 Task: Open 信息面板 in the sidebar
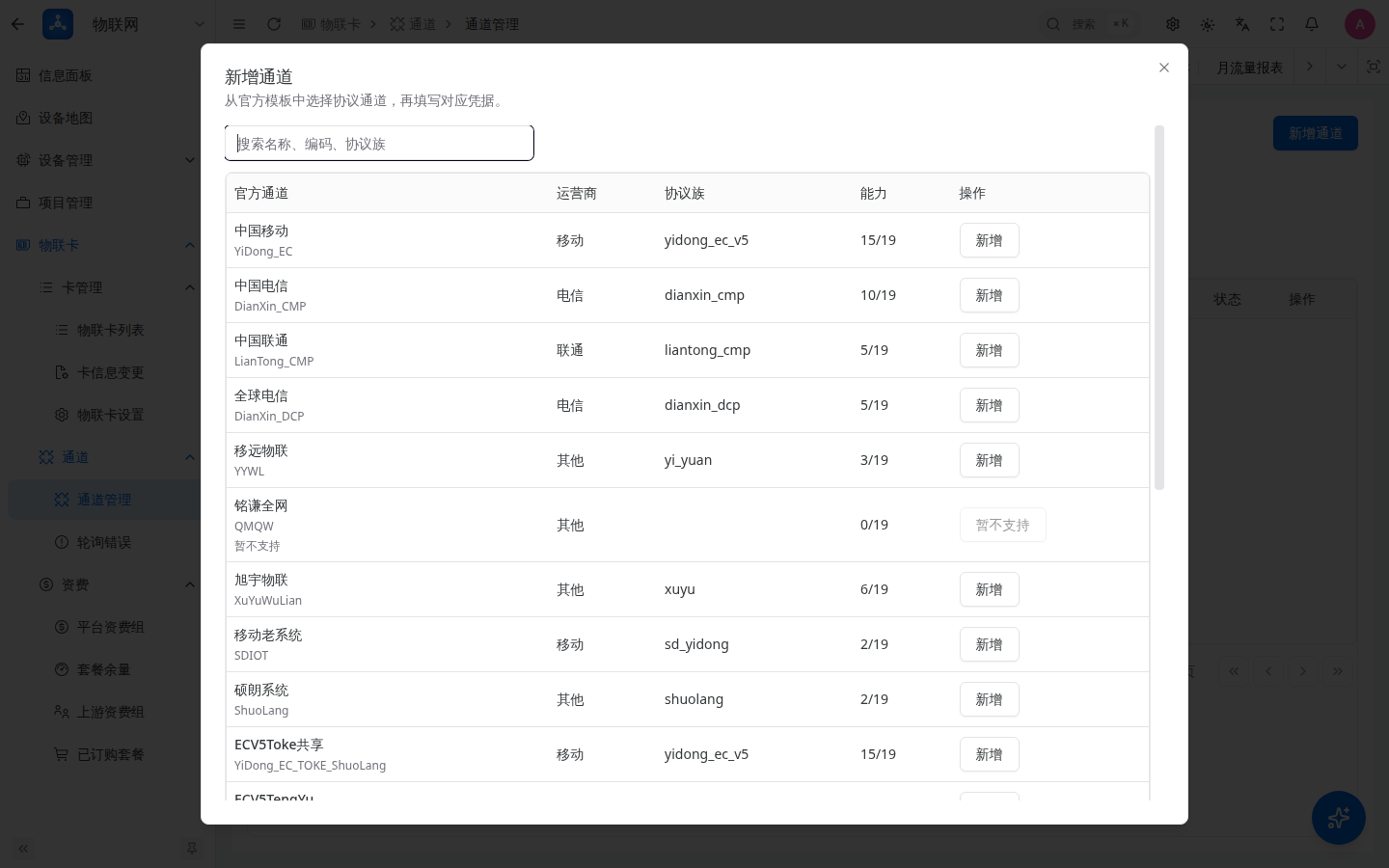pyautogui.click(x=107, y=75)
